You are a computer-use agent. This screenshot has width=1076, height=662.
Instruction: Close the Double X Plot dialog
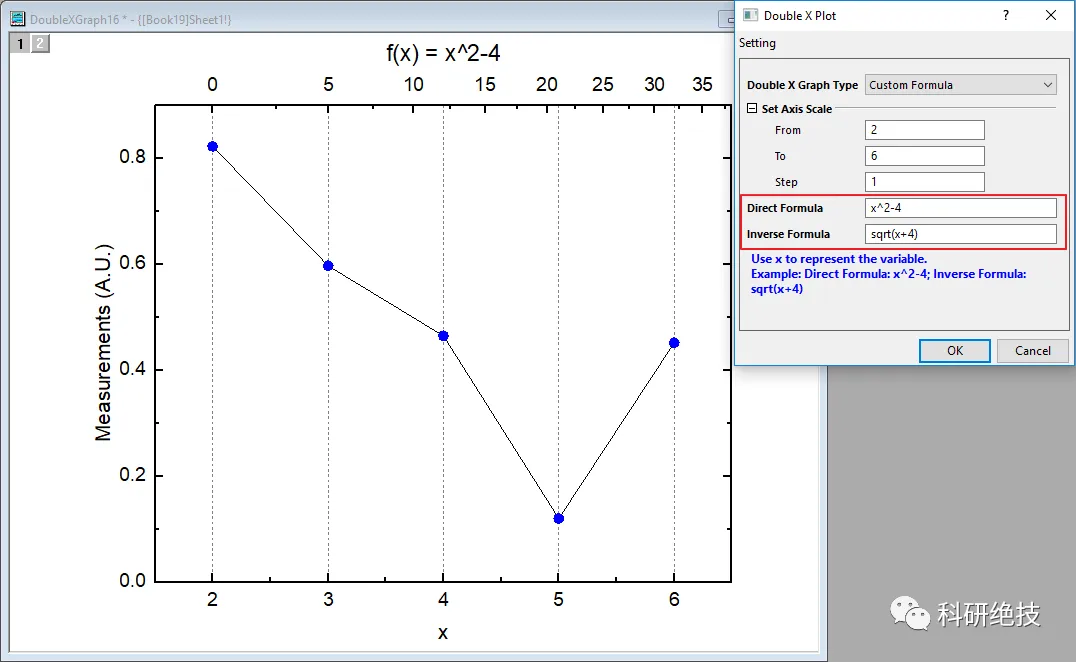point(1051,15)
